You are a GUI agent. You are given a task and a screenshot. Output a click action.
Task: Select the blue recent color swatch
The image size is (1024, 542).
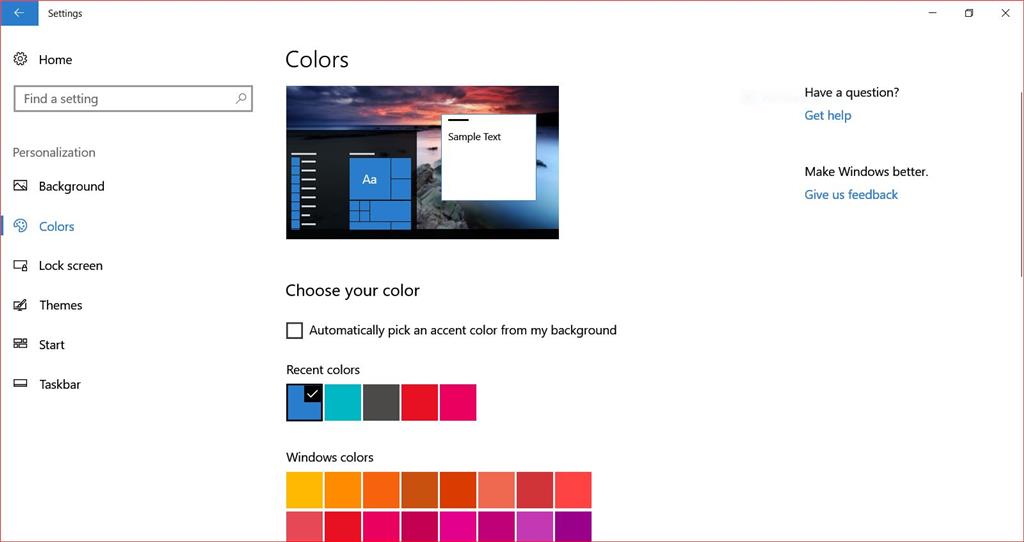304,402
